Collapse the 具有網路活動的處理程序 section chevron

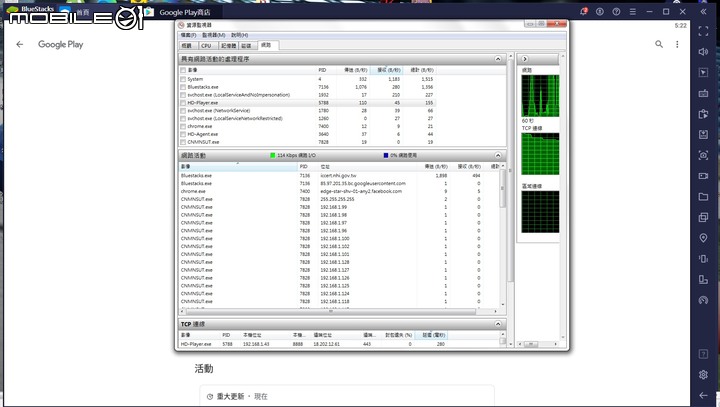498,59
